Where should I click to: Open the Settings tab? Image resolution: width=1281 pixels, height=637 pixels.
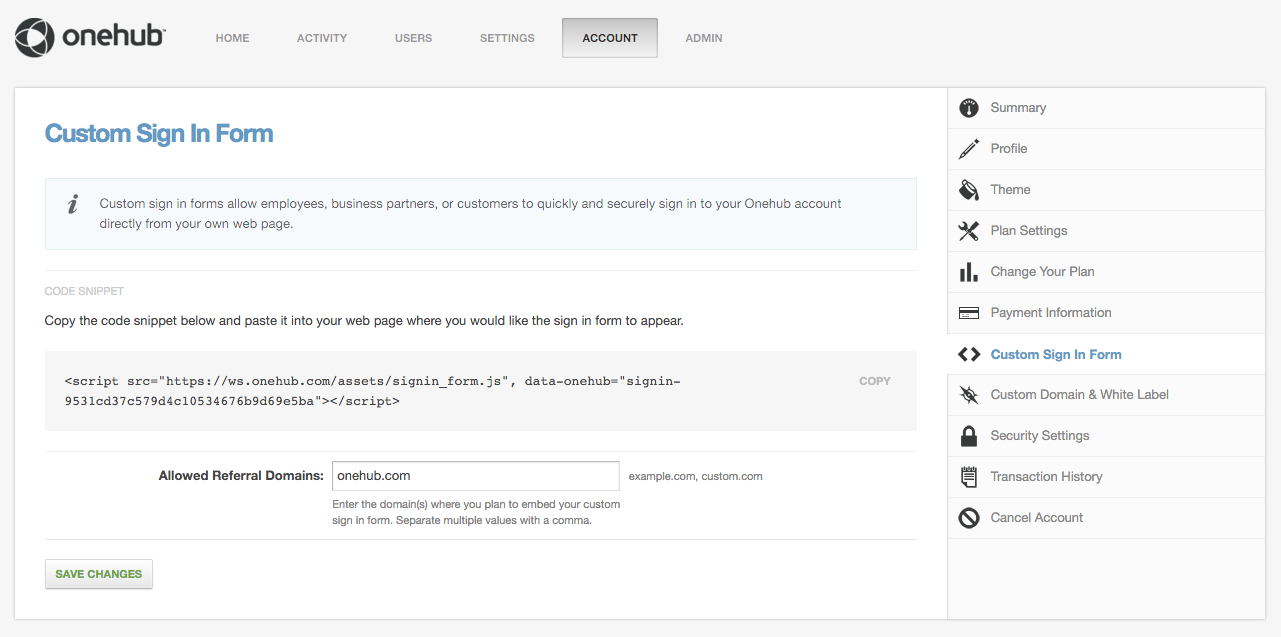tap(507, 38)
